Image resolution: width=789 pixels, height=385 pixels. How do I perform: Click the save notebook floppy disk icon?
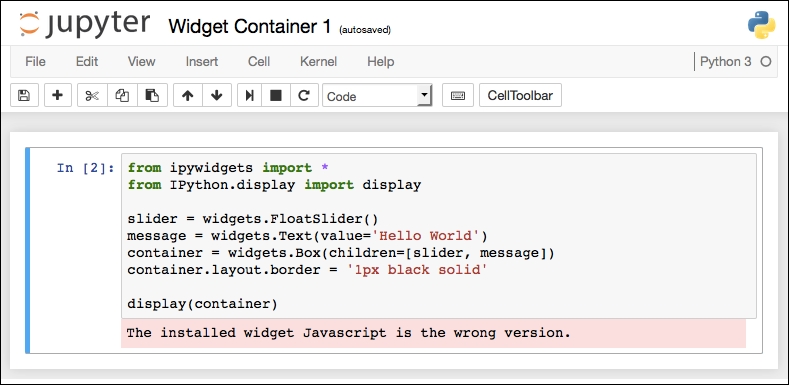click(24, 95)
